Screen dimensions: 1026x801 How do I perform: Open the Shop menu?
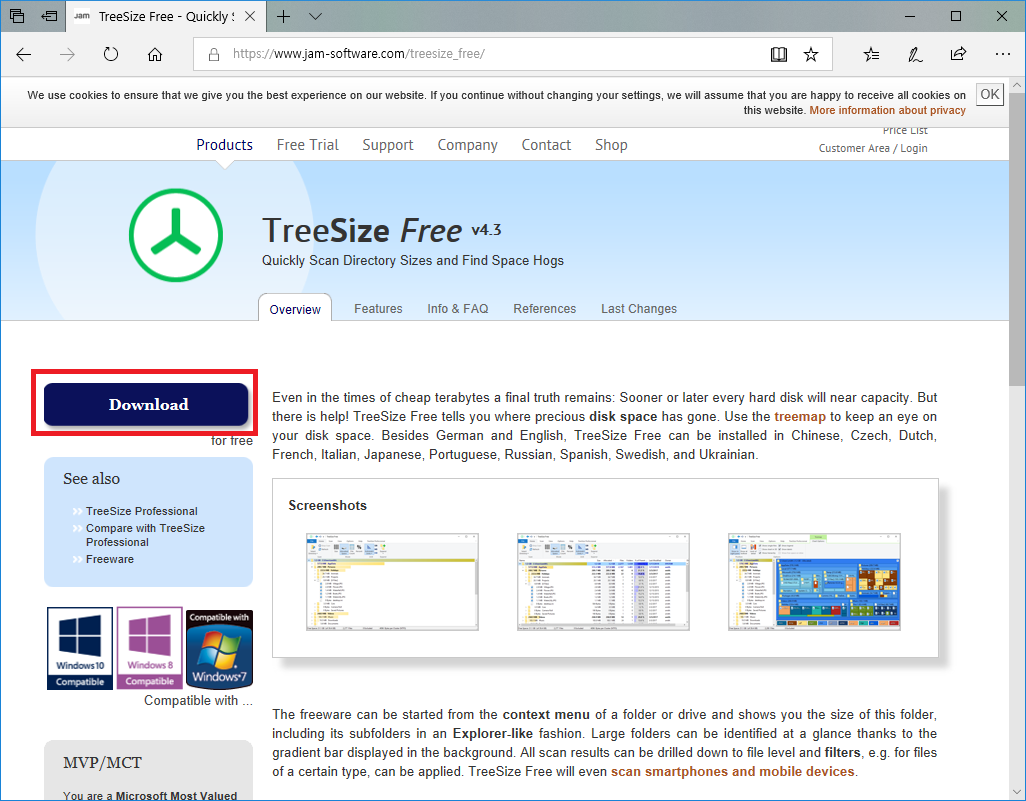point(611,145)
